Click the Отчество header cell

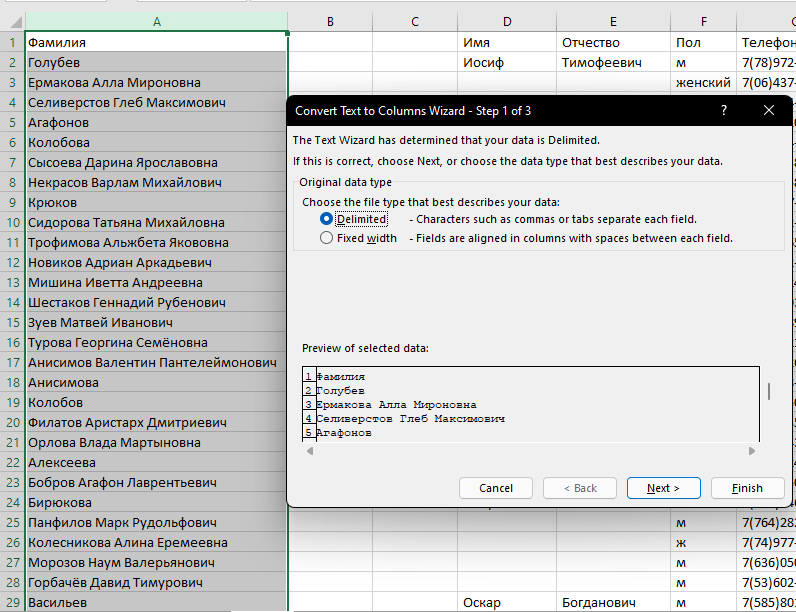point(613,42)
